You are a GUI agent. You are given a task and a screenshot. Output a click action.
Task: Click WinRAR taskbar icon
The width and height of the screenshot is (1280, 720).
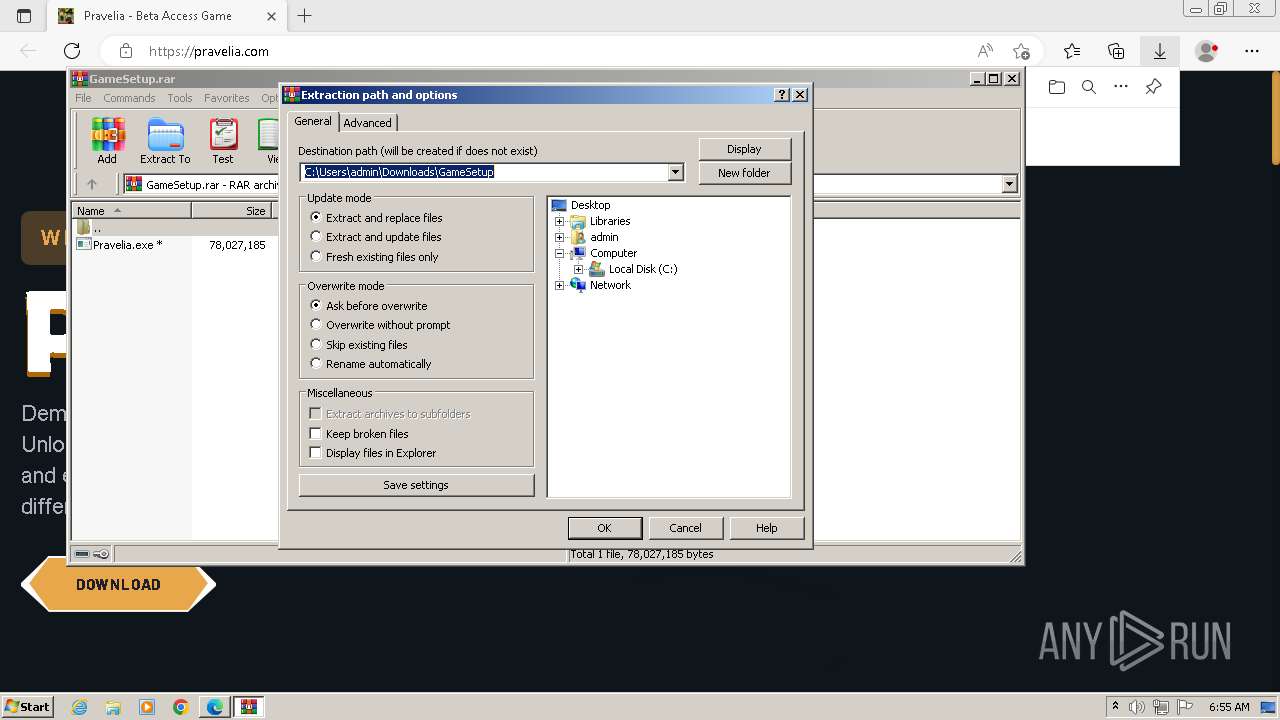click(248, 707)
